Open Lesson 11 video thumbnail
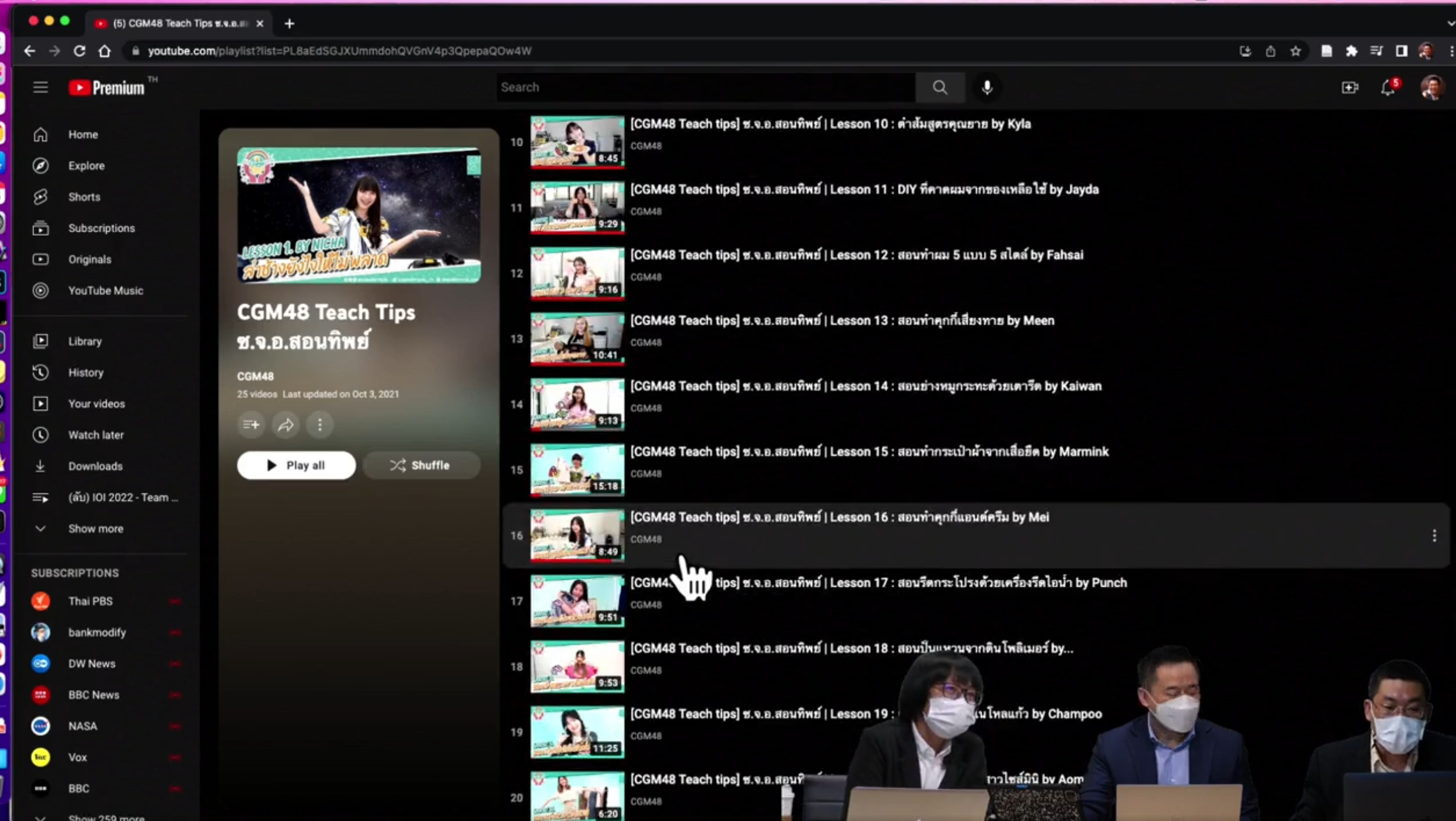Image resolution: width=1456 pixels, height=821 pixels. click(x=577, y=208)
